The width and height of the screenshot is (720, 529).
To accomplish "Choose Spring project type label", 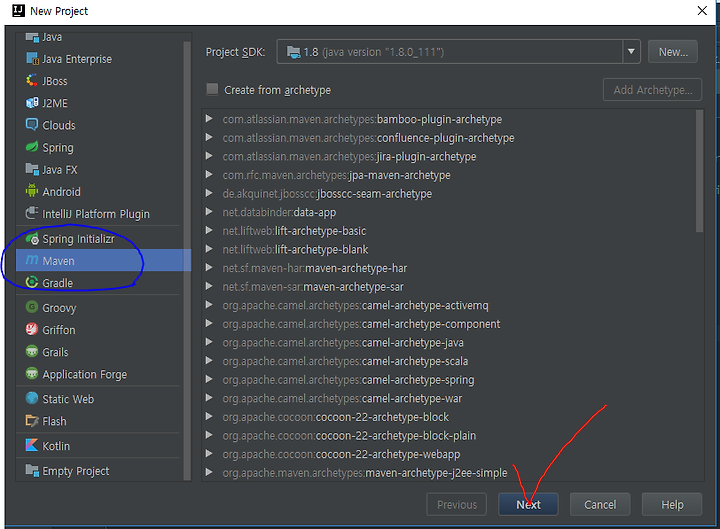I will pyautogui.click(x=58, y=147).
